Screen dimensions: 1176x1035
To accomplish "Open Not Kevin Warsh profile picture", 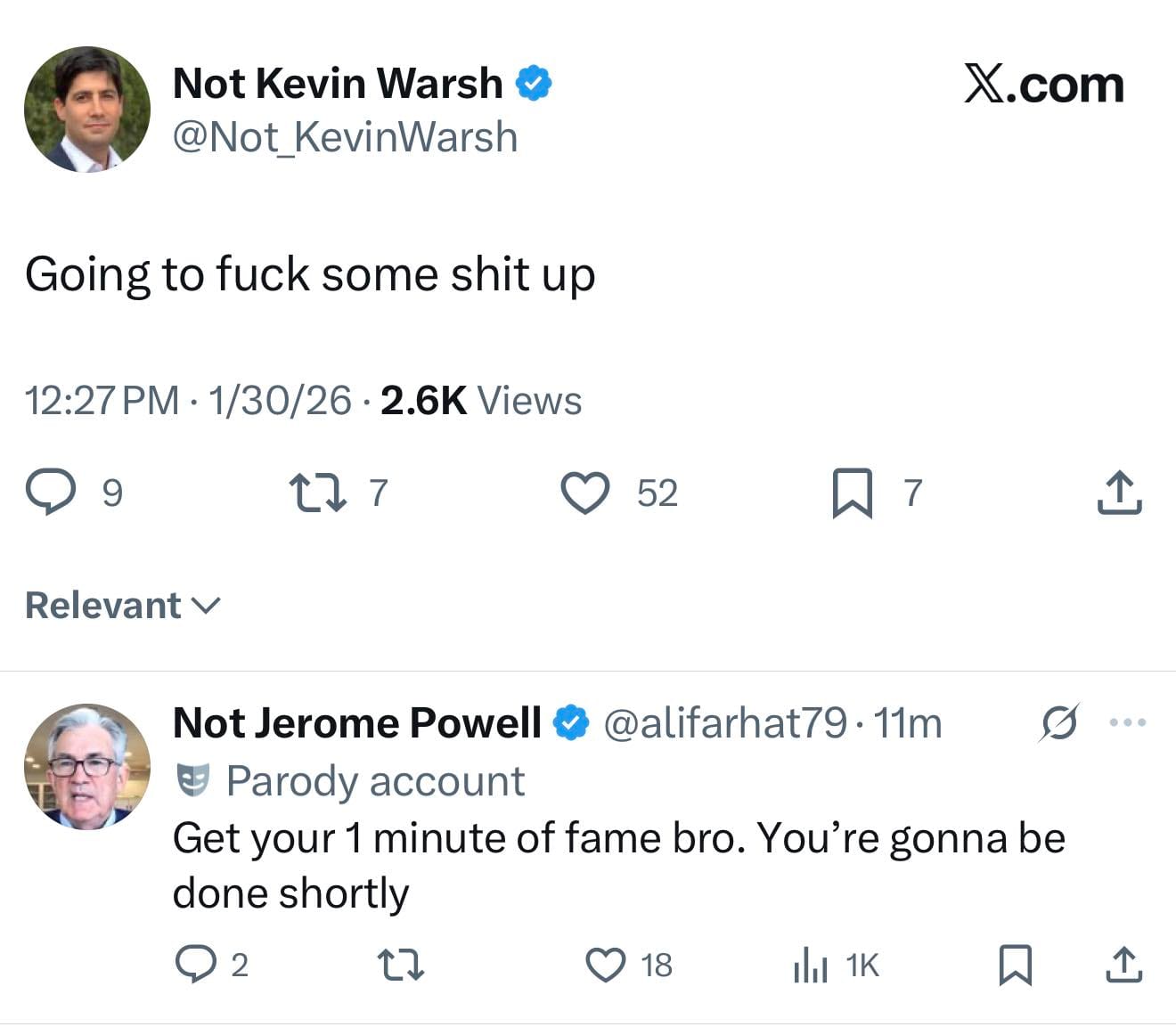I will coord(87,110).
